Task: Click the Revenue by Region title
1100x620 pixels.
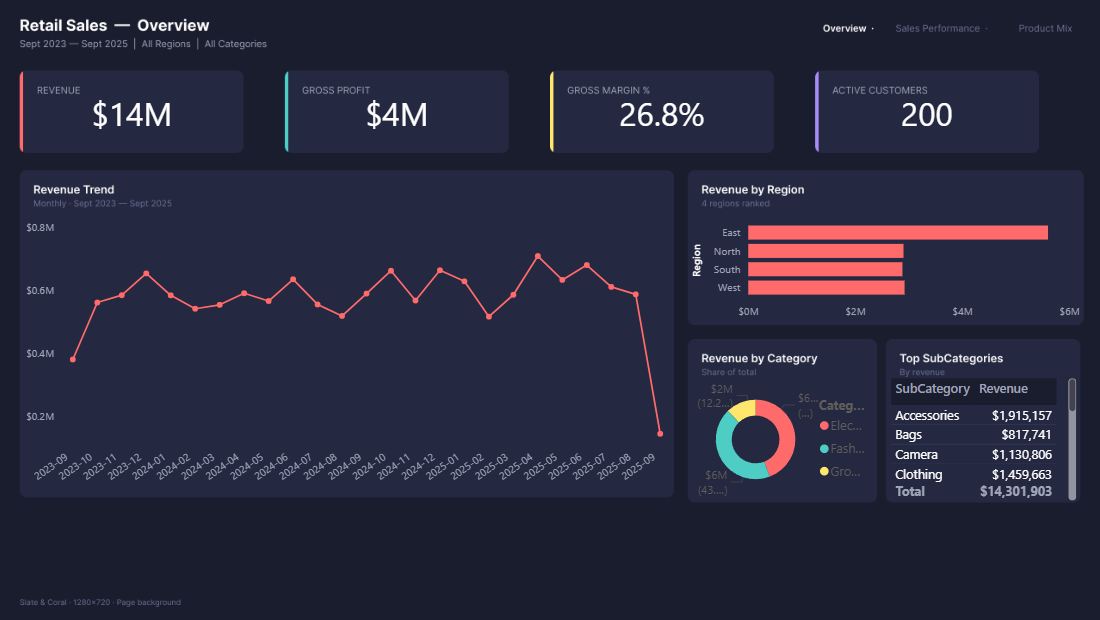Action: pyautogui.click(x=753, y=189)
